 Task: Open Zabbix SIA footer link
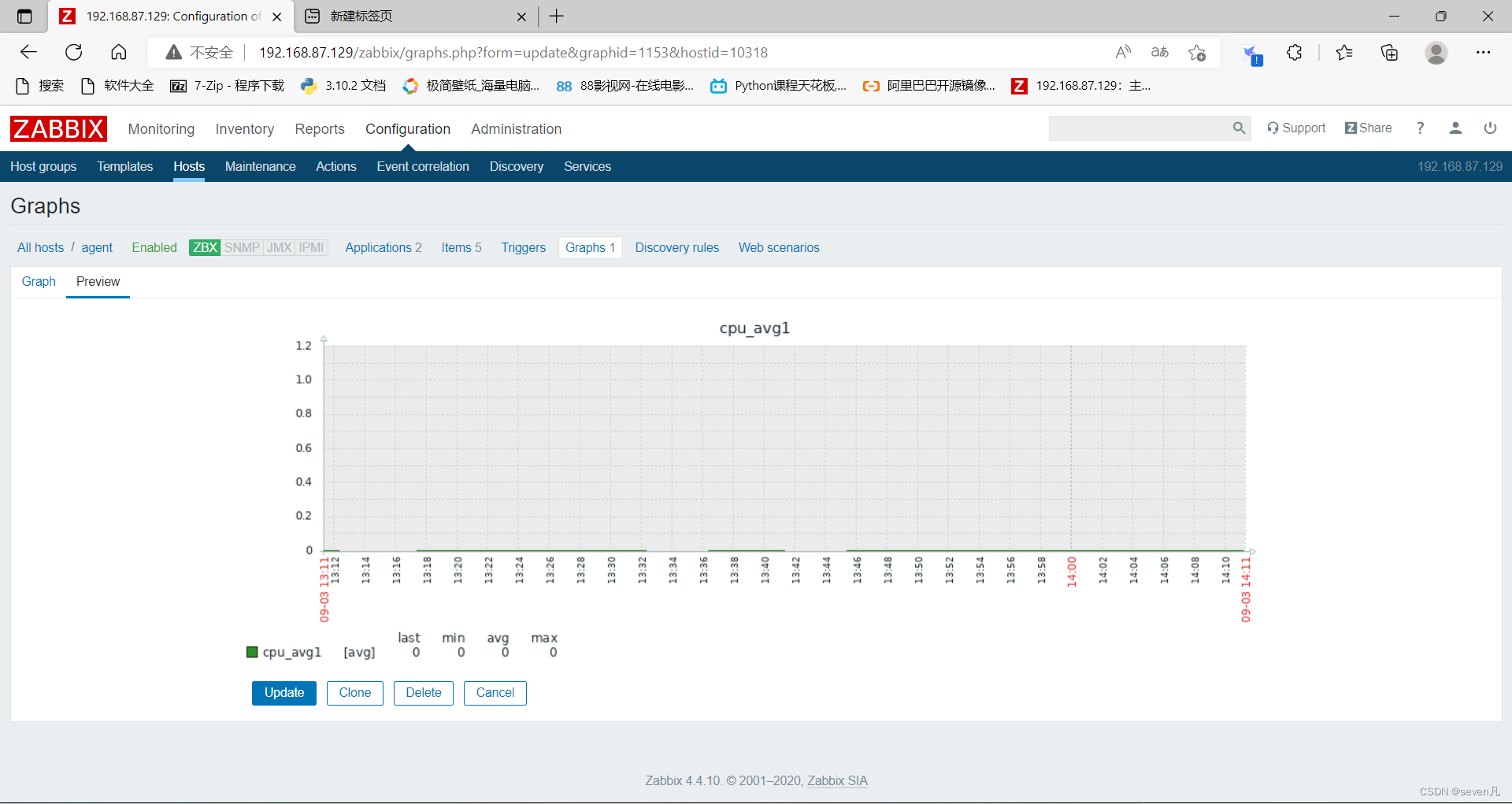click(837, 781)
